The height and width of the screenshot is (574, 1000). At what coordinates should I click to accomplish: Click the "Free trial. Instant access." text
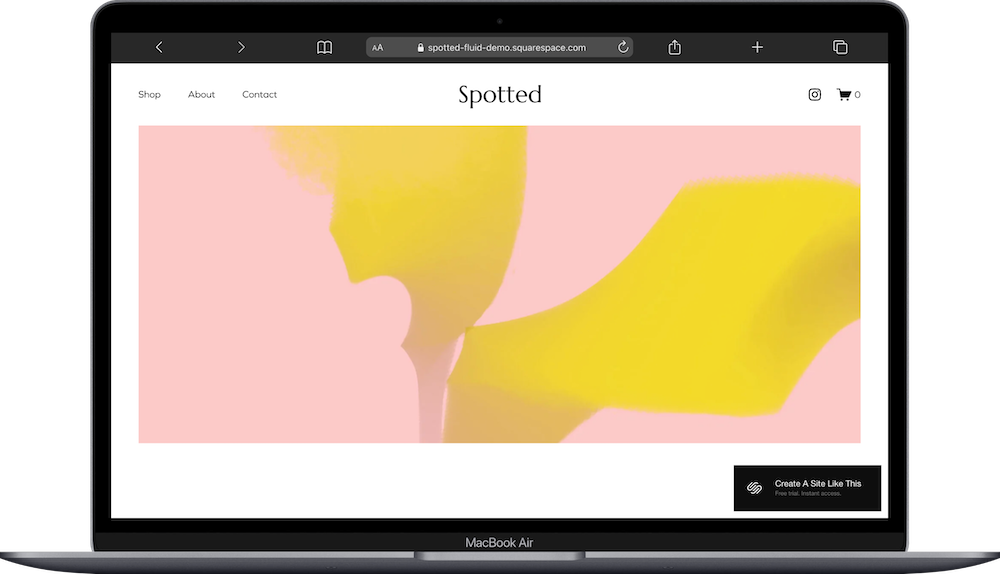coord(808,494)
